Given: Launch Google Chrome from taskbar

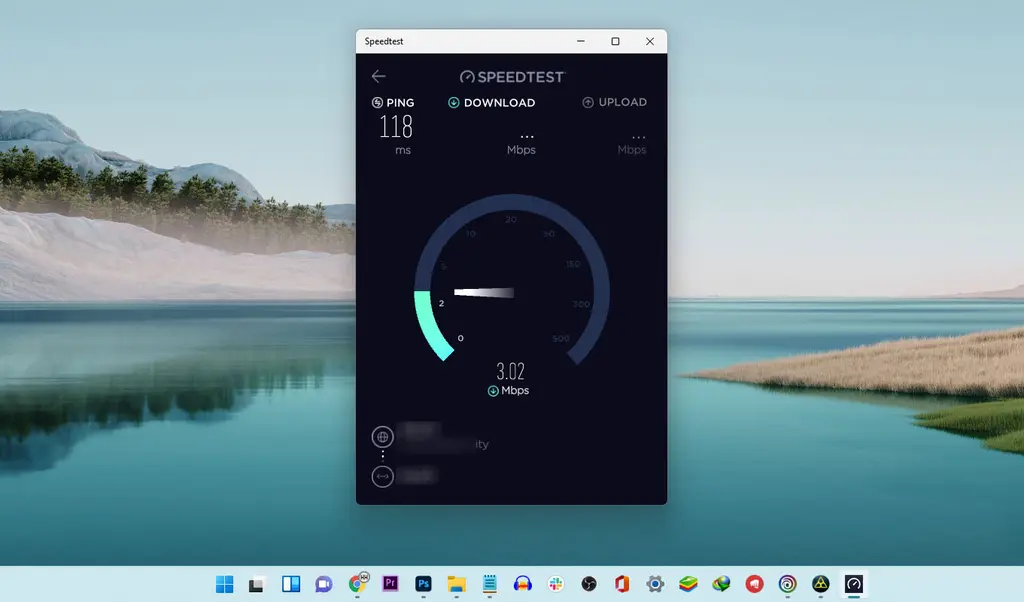Looking at the screenshot, I should tap(357, 583).
